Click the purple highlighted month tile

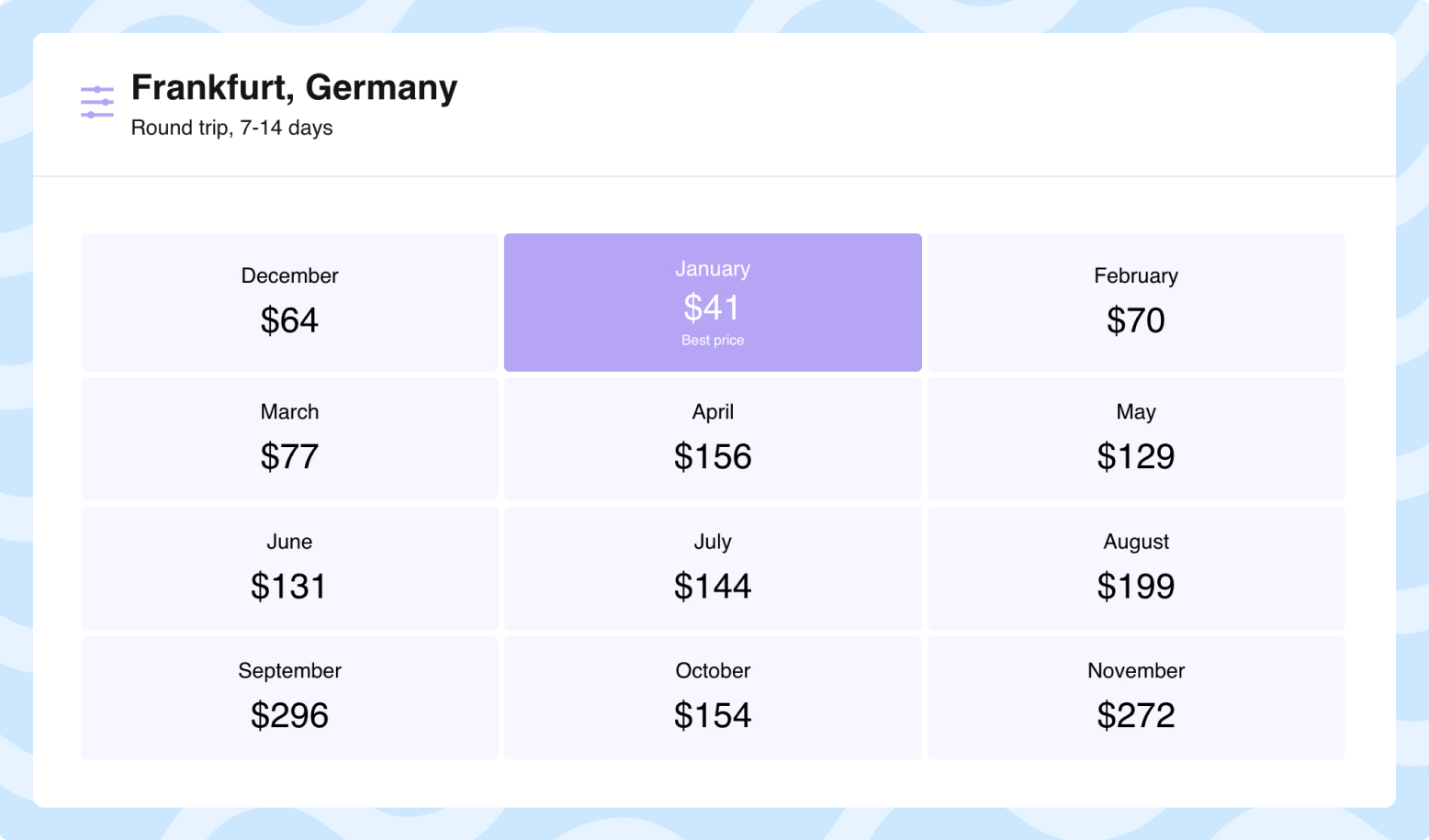pos(713,302)
